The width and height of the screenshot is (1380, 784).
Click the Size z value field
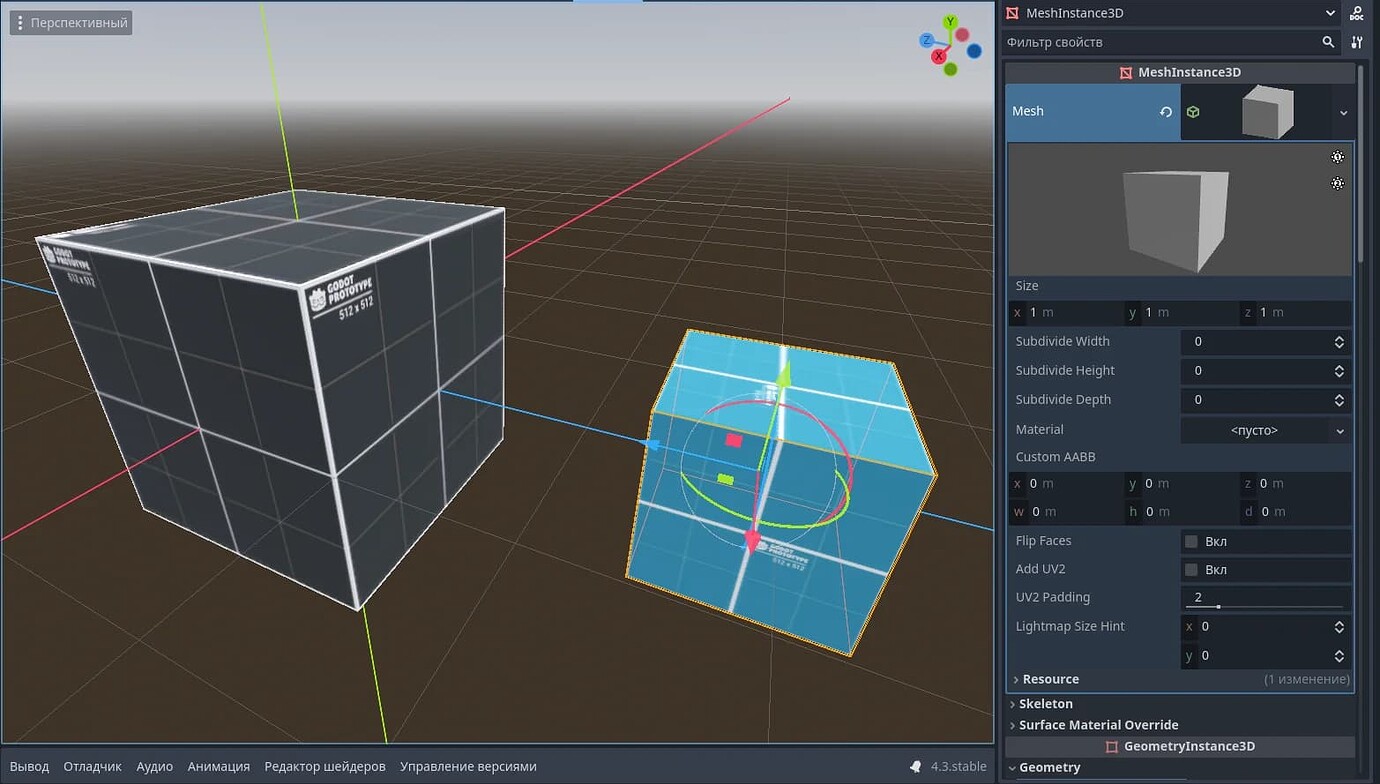[1296, 312]
